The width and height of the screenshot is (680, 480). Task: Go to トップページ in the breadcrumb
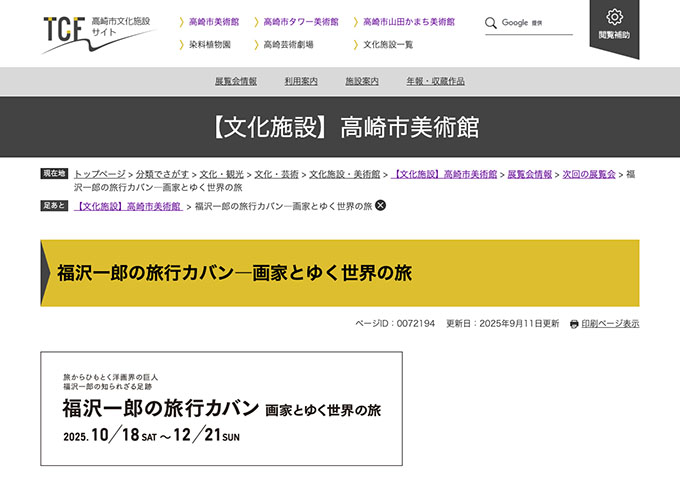(x=99, y=174)
